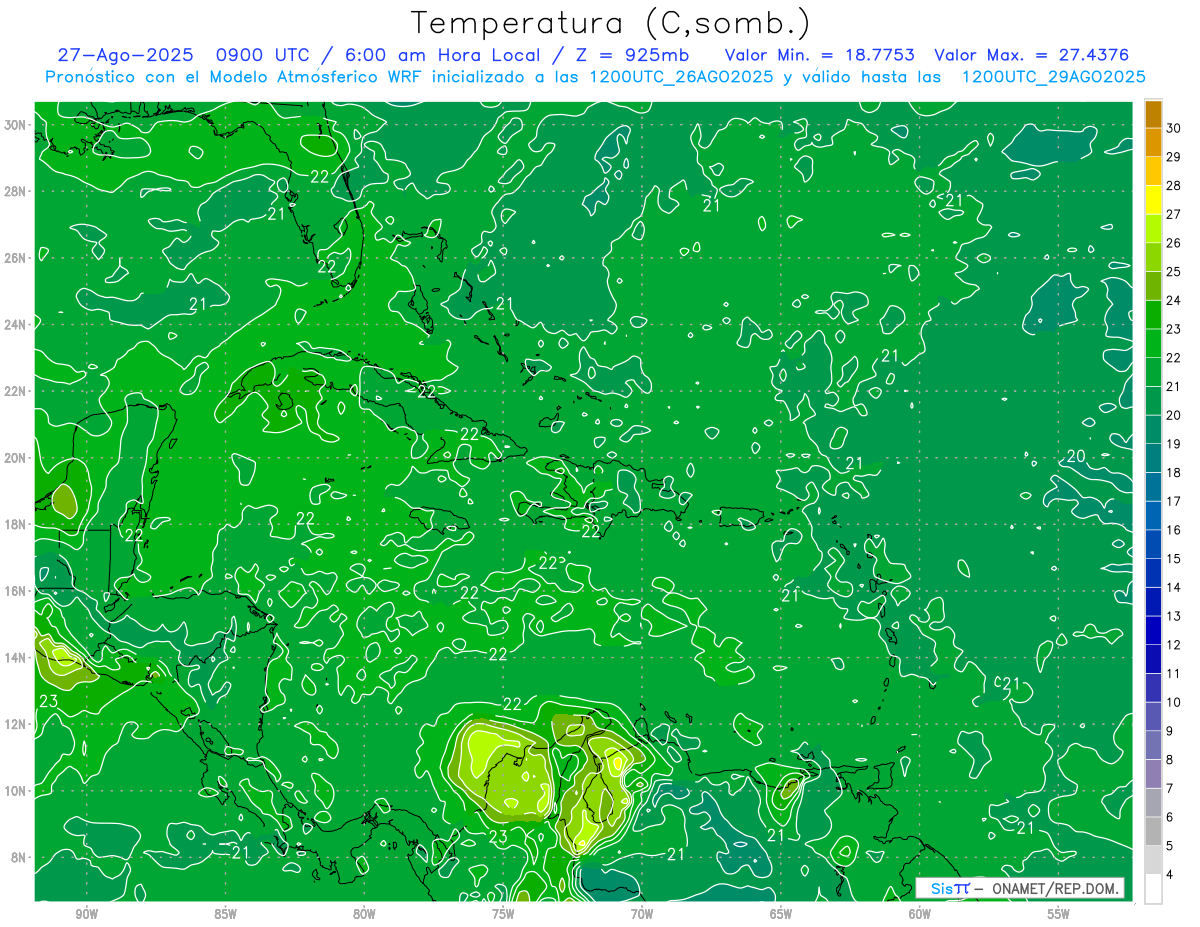The width and height of the screenshot is (1200, 927).
Task: Click the legend scale number 30
Action: [x=1174, y=127]
